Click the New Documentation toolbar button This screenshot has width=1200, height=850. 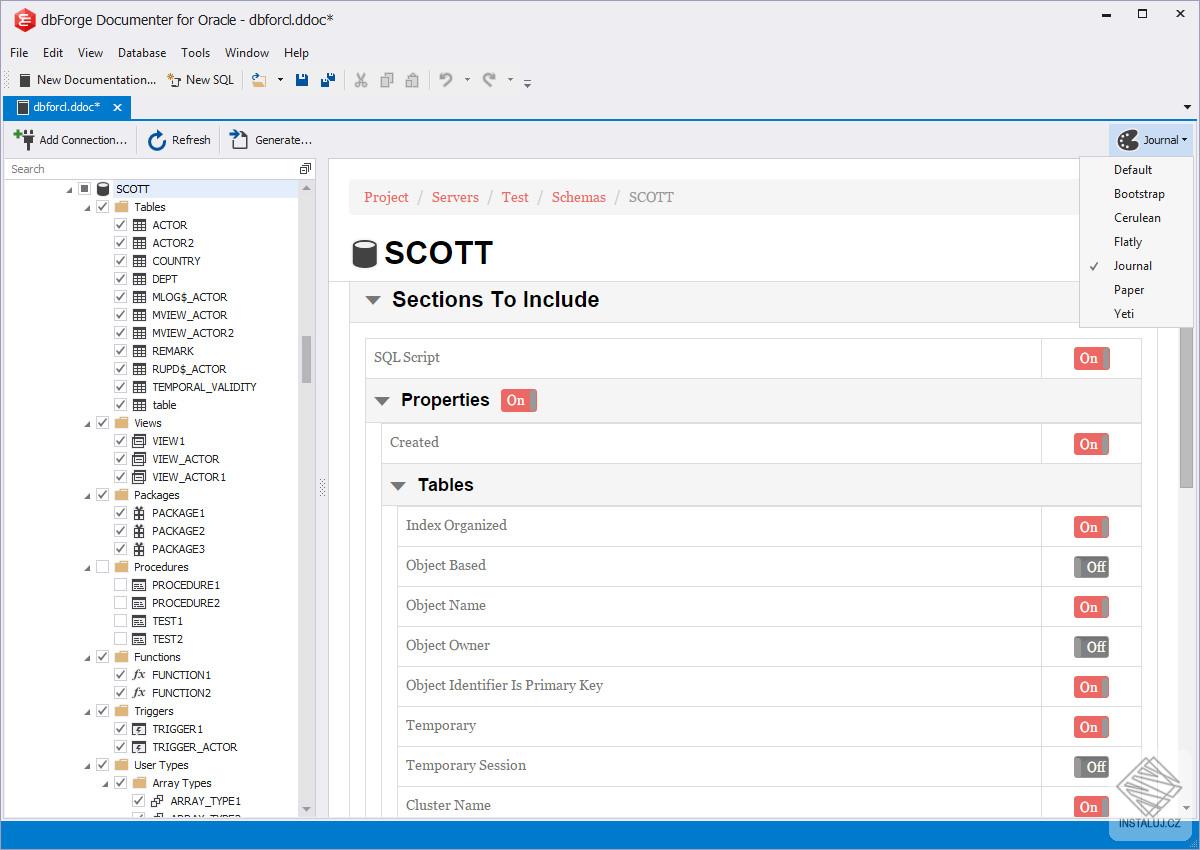(88, 80)
